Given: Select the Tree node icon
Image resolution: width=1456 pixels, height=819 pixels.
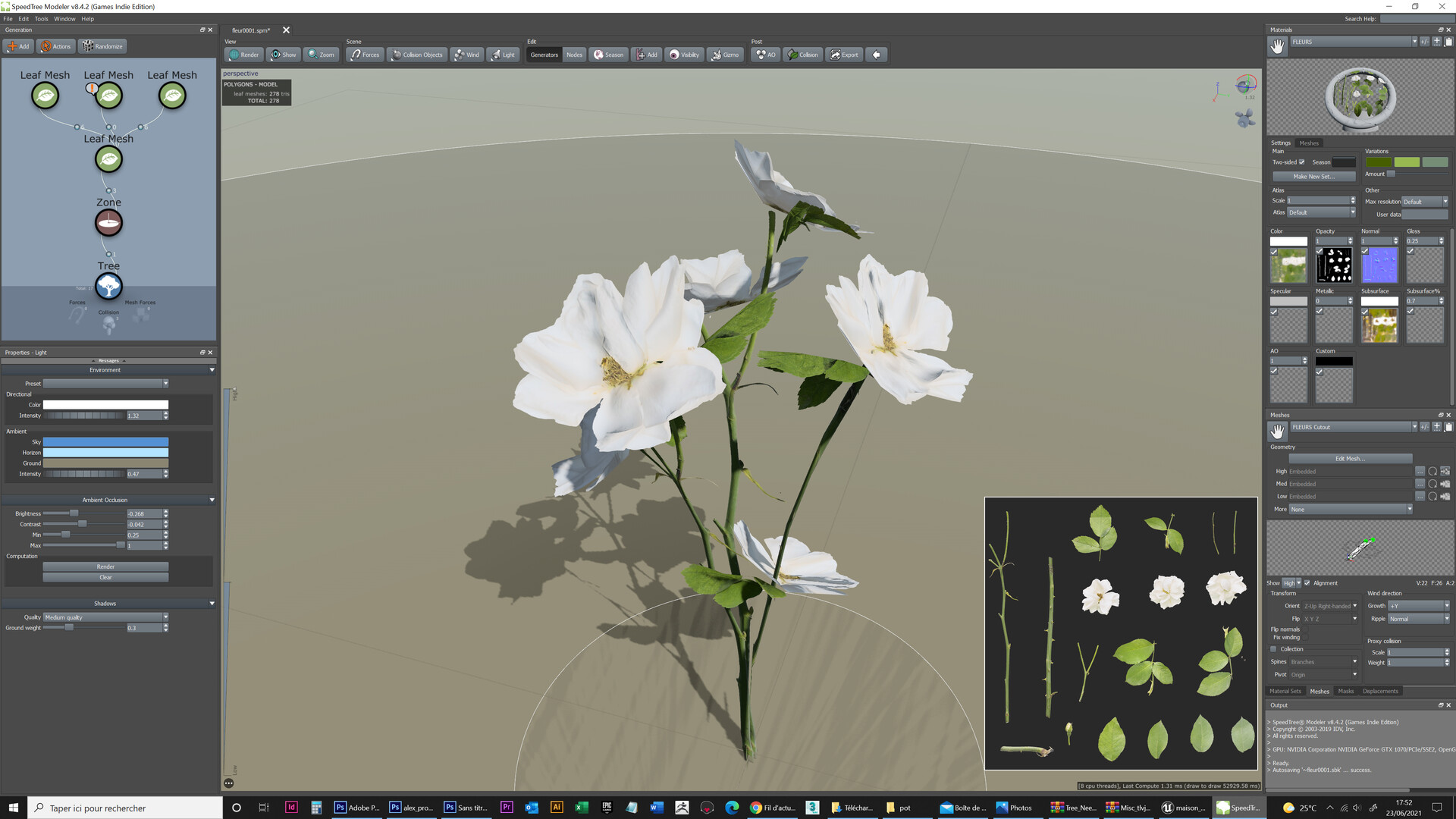Looking at the screenshot, I should (108, 286).
